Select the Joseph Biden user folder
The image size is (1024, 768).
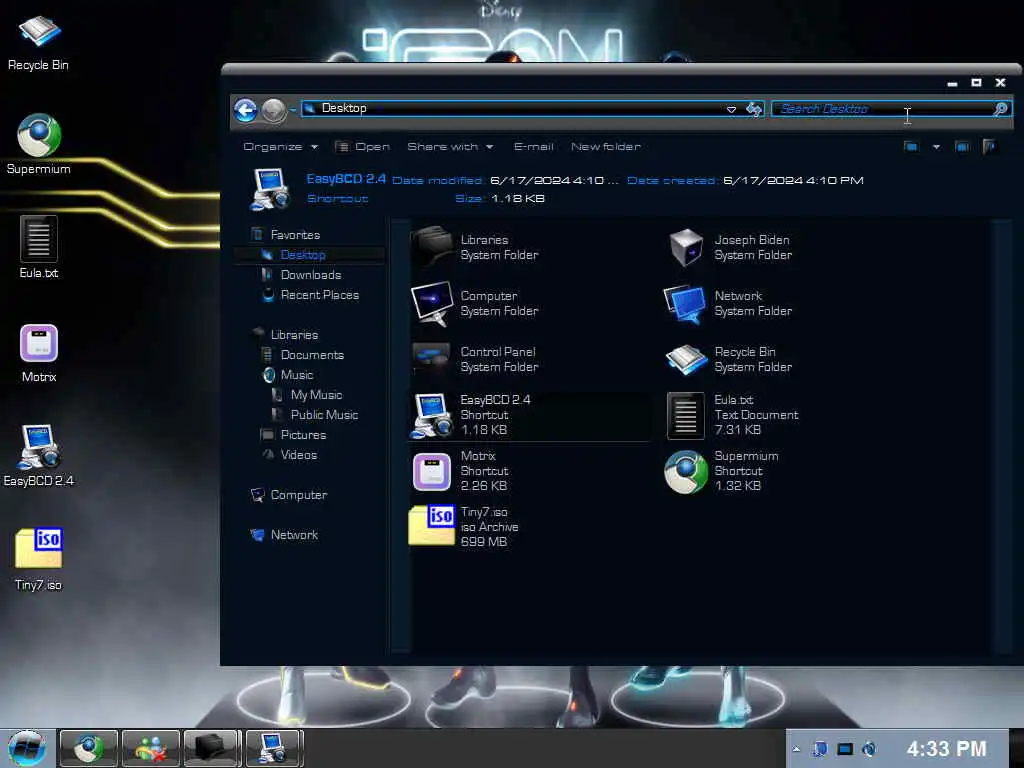(784, 248)
